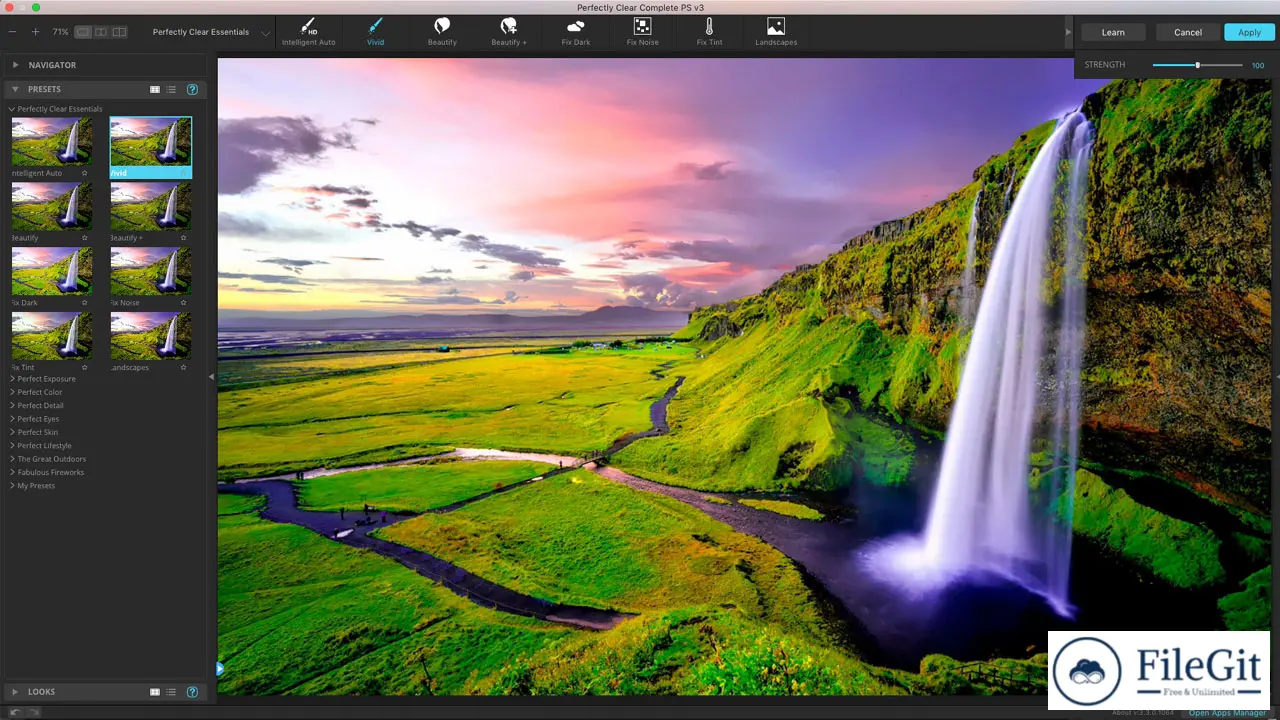This screenshot has width=1280, height=720.
Task: Show Looks as thumbnail grid
Action: [155, 691]
